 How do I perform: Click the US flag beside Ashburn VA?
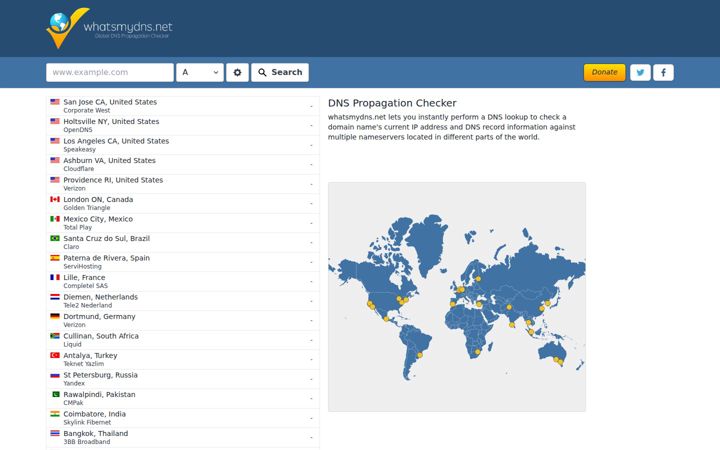tap(55, 160)
